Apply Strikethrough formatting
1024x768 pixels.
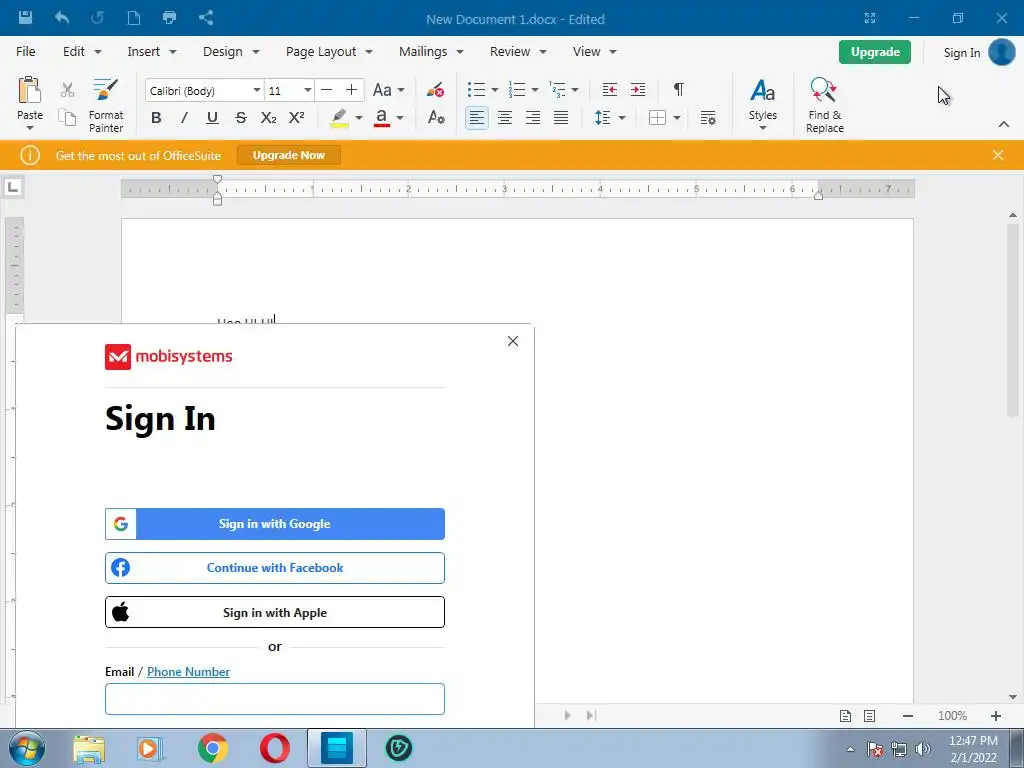pos(241,118)
